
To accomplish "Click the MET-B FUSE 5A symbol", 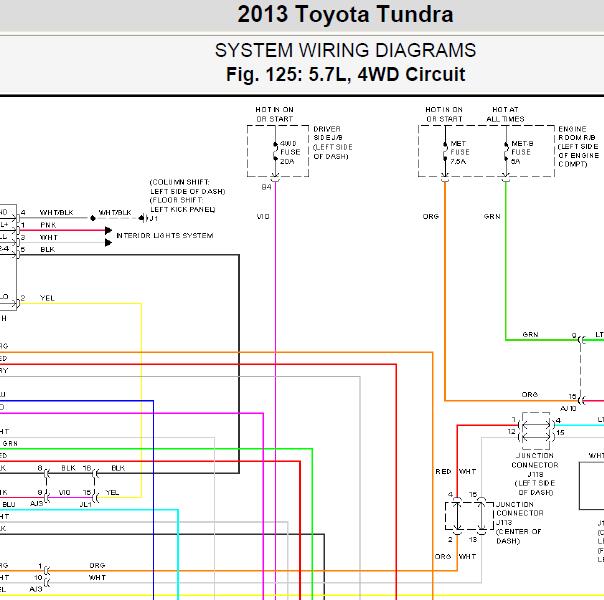I will pos(506,151).
